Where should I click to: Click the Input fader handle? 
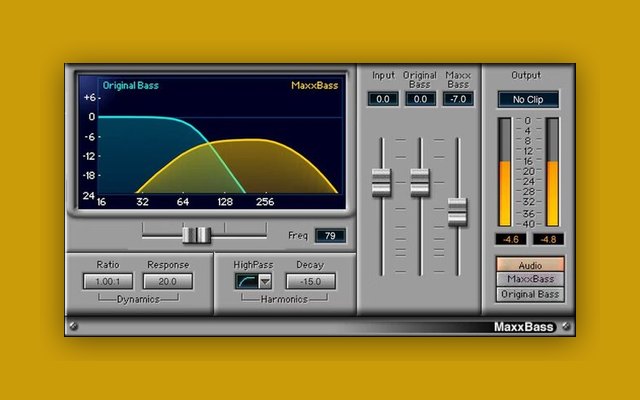tap(382, 182)
